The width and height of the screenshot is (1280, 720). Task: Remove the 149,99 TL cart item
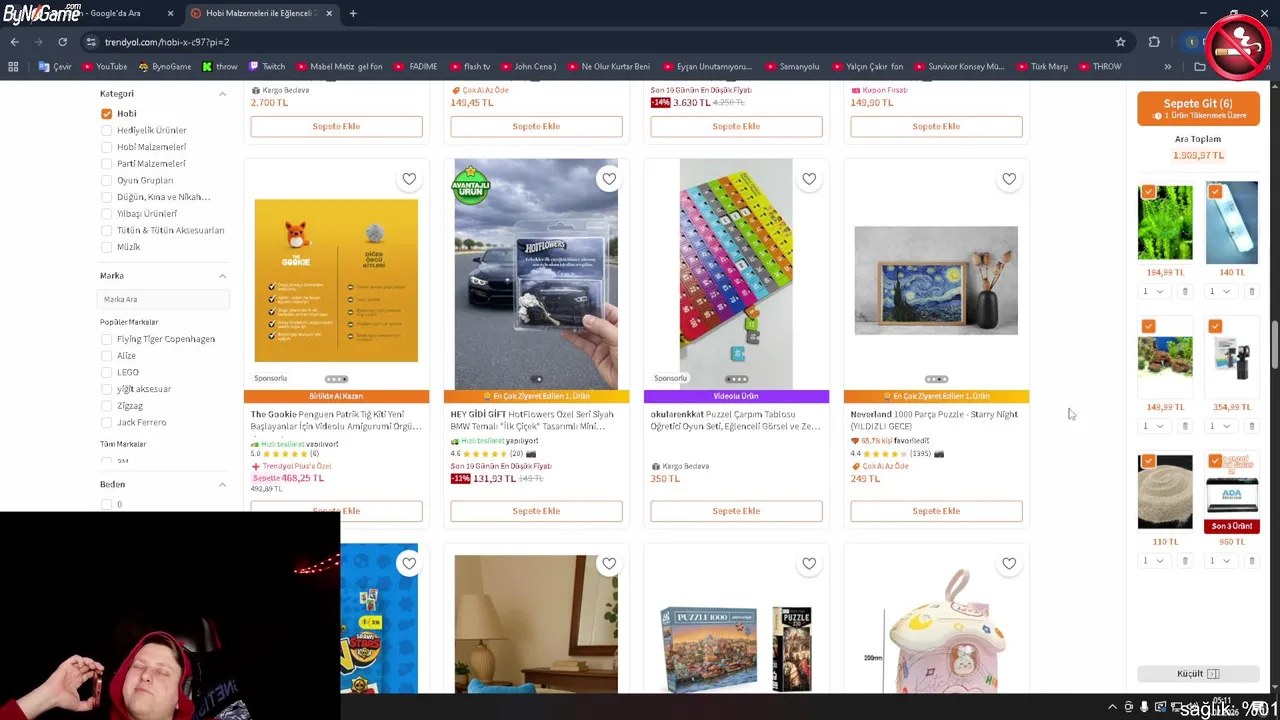(1185, 426)
